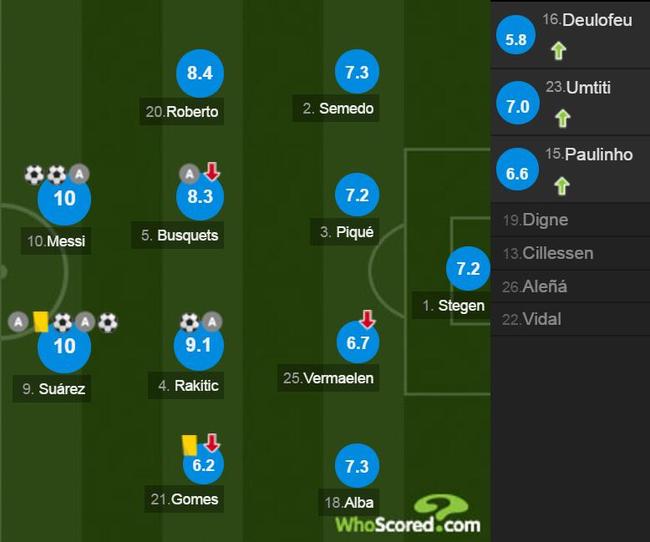Click Paulinho's green substitution arrow

click(x=562, y=186)
